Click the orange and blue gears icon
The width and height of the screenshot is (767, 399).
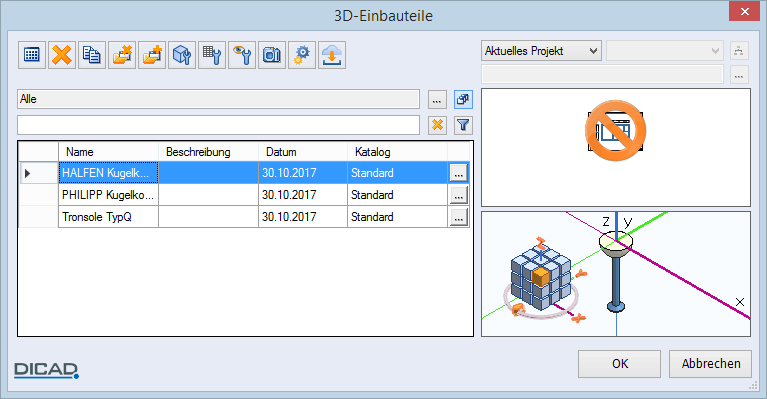coord(302,55)
